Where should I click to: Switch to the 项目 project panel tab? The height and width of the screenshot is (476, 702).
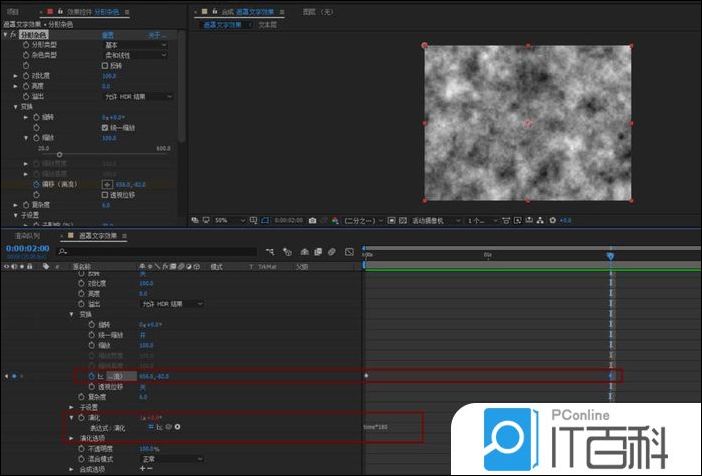point(13,12)
